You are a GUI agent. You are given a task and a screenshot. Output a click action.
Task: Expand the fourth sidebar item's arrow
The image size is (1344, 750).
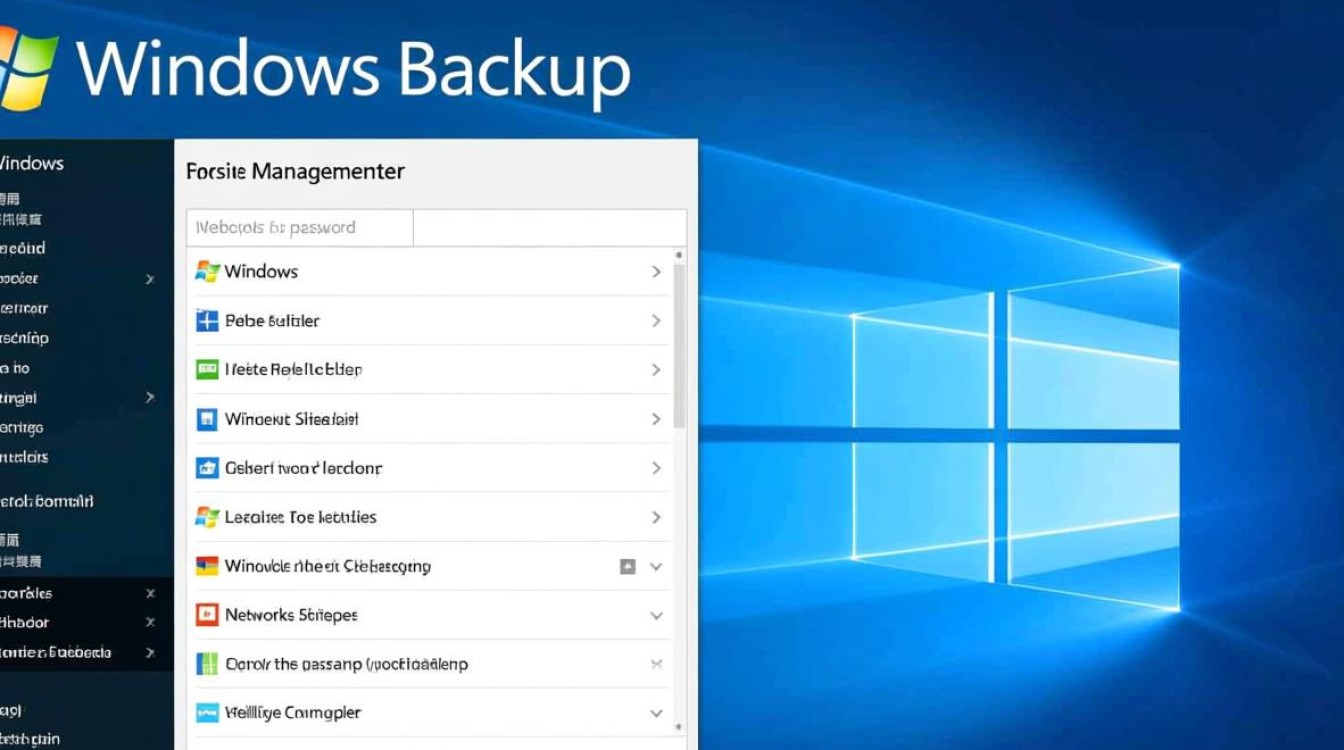tap(150, 279)
